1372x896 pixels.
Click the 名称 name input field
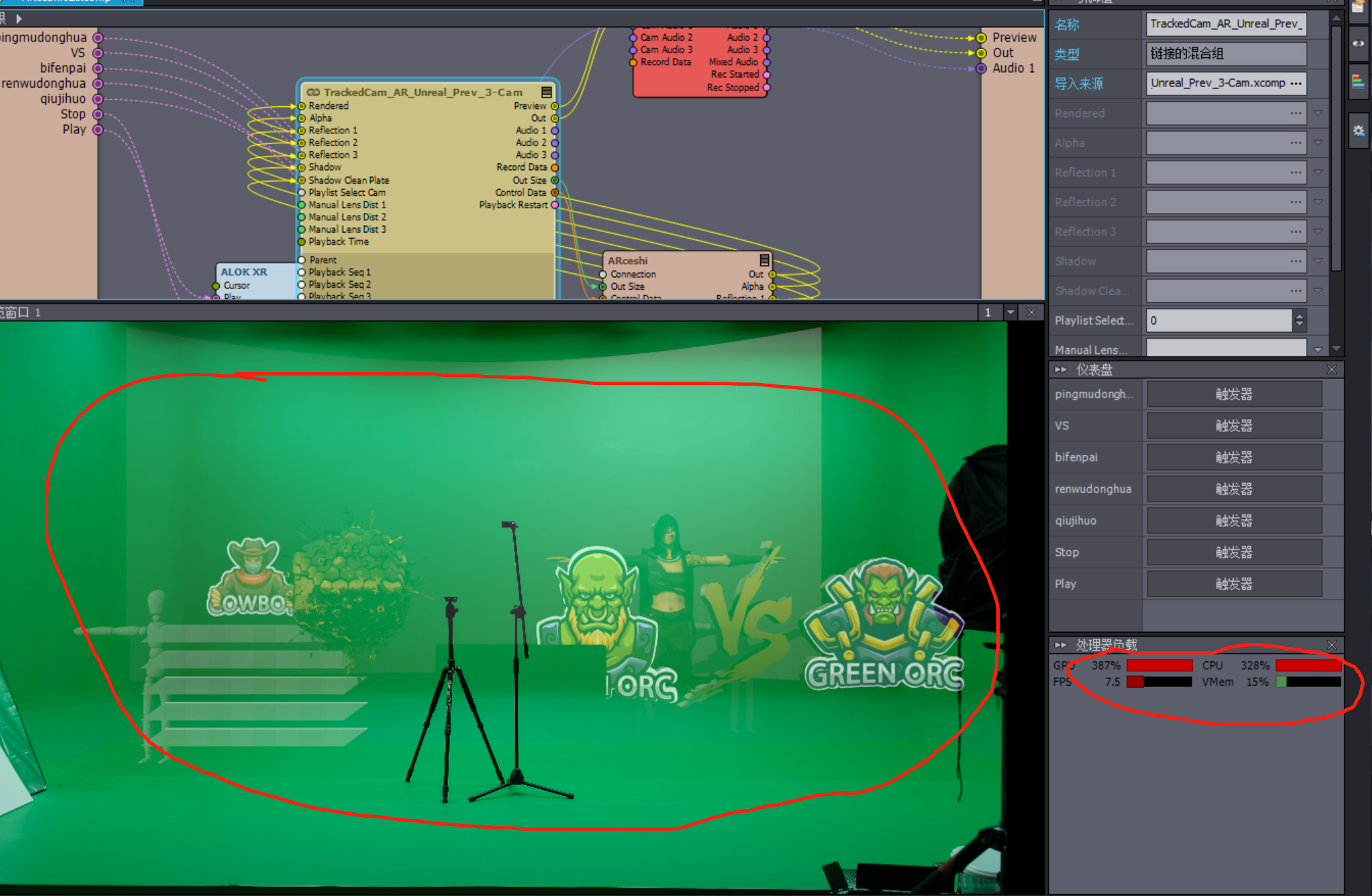(x=1226, y=24)
